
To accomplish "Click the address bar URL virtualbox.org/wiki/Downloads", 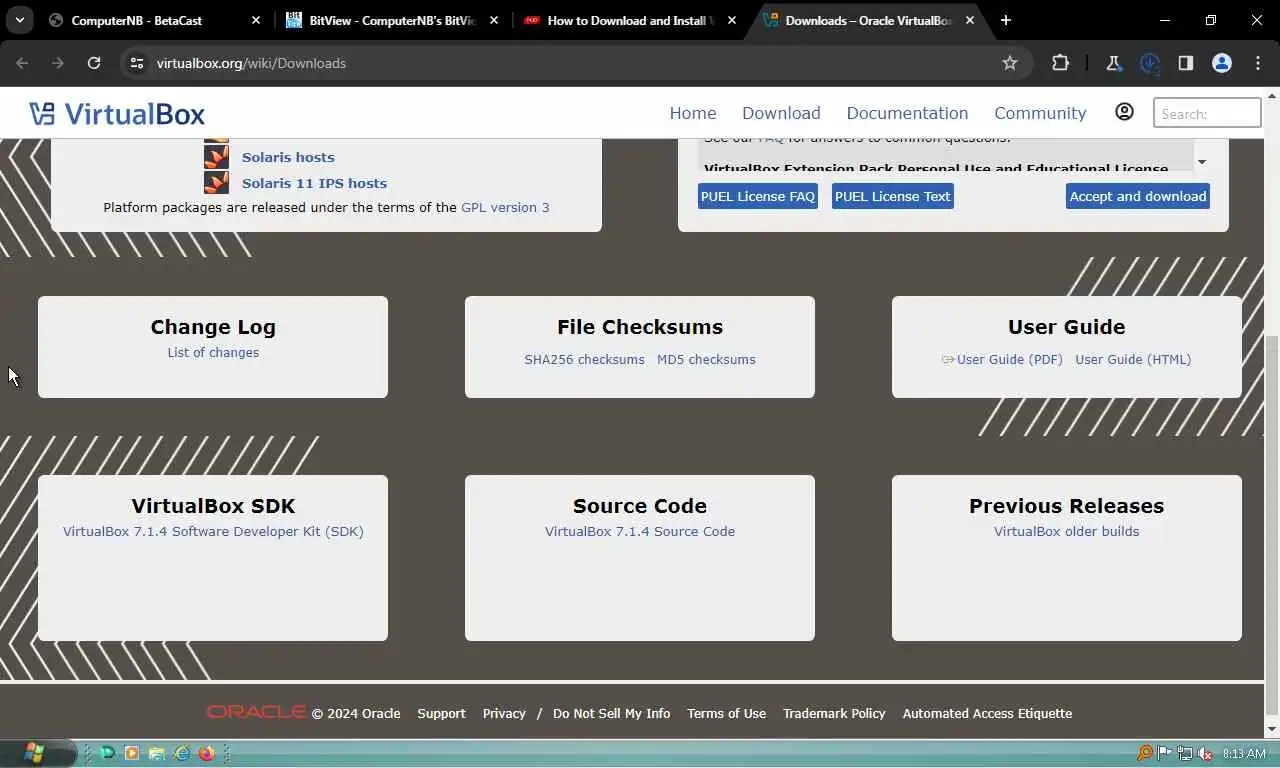I will point(251,63).
